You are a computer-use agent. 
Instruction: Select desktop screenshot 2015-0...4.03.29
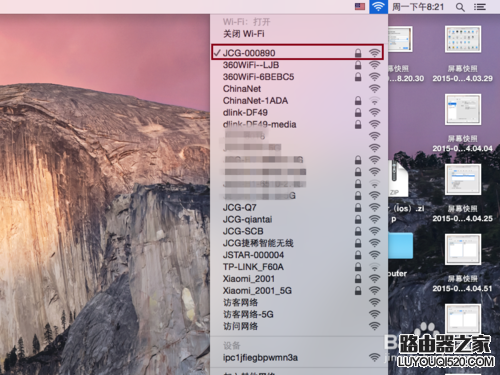tap(463, 39)
